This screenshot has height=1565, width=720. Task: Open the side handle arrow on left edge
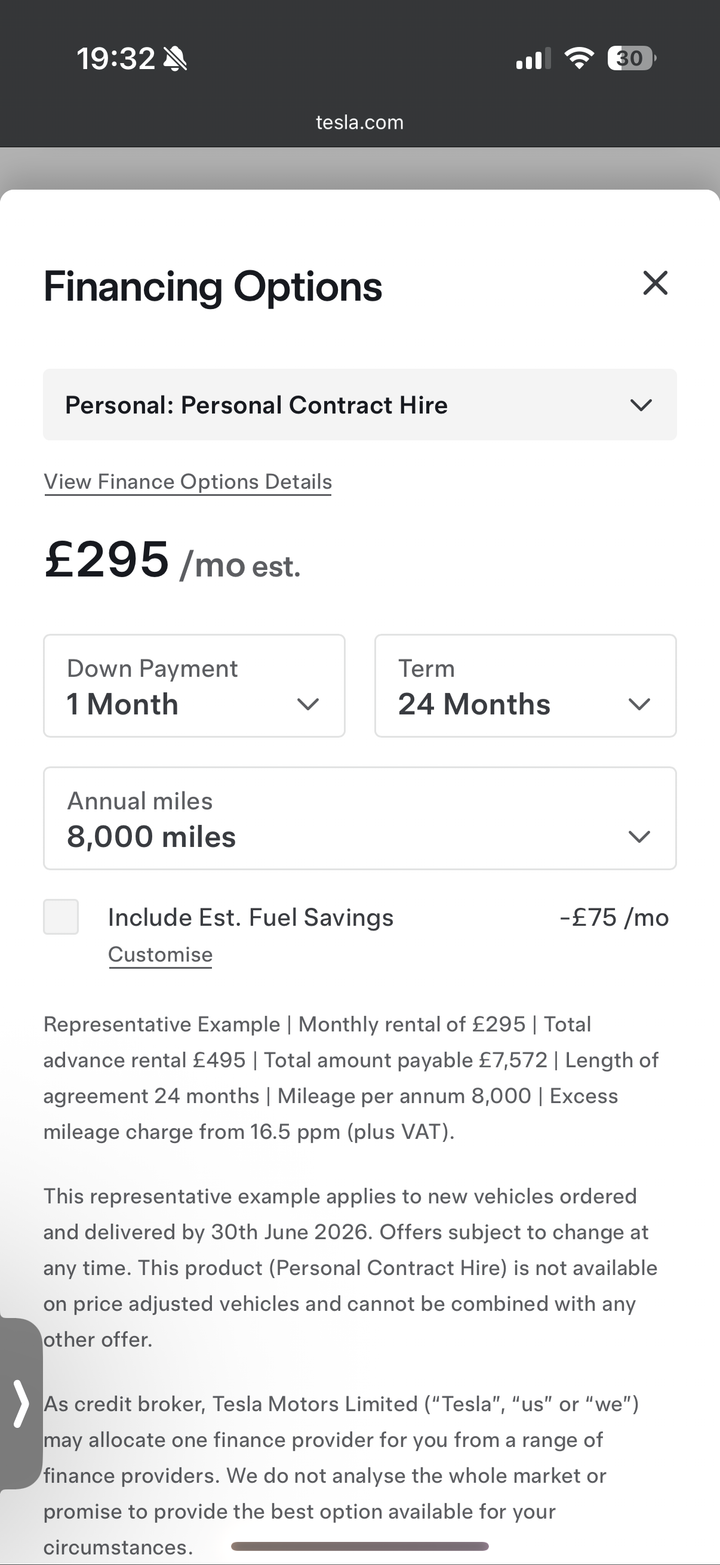click(x=20, y=1403)
